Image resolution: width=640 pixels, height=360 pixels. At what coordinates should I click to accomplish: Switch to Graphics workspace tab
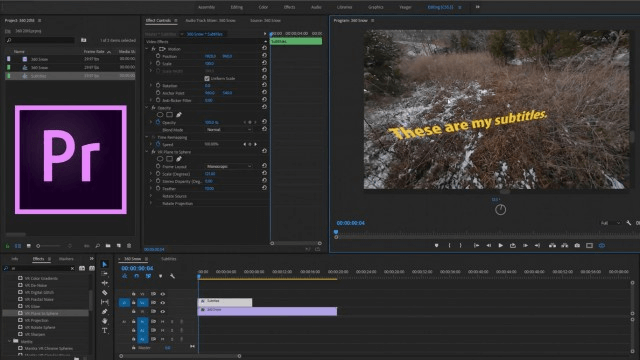[x=376, y=7]
